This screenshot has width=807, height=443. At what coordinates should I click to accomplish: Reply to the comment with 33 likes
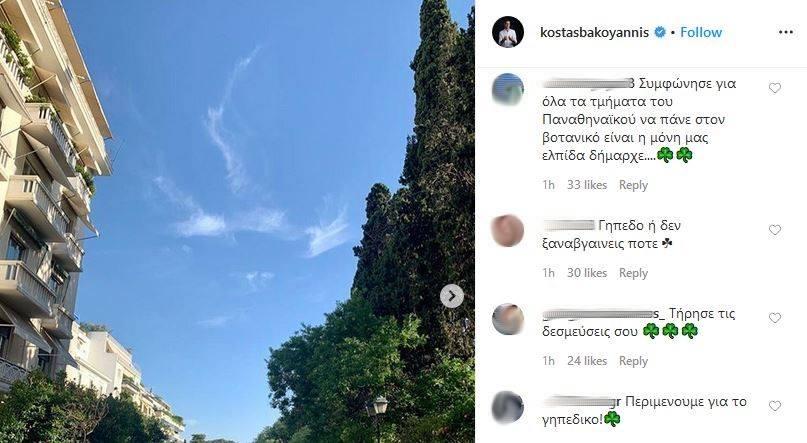(x=633, y=185)
